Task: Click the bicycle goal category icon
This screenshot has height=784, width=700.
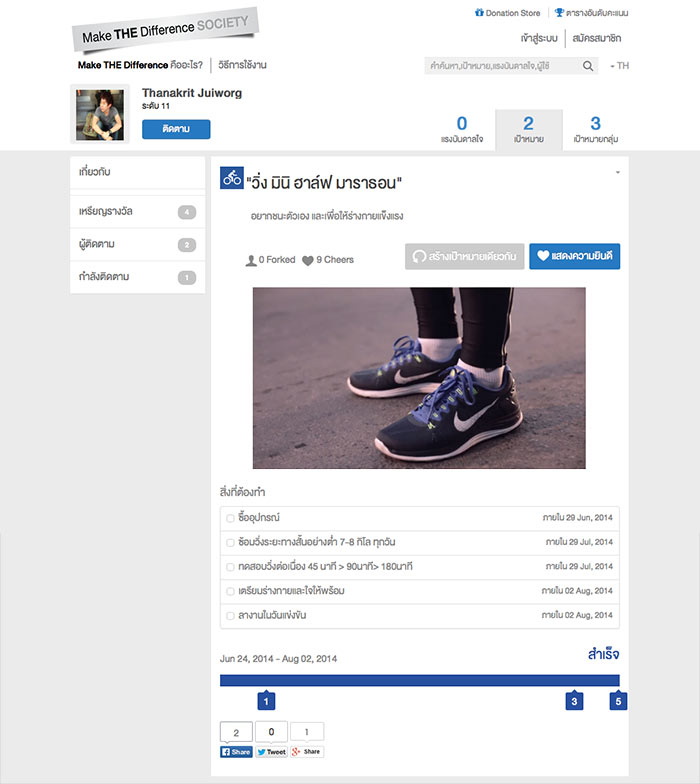Action: [x=232, y=178]
